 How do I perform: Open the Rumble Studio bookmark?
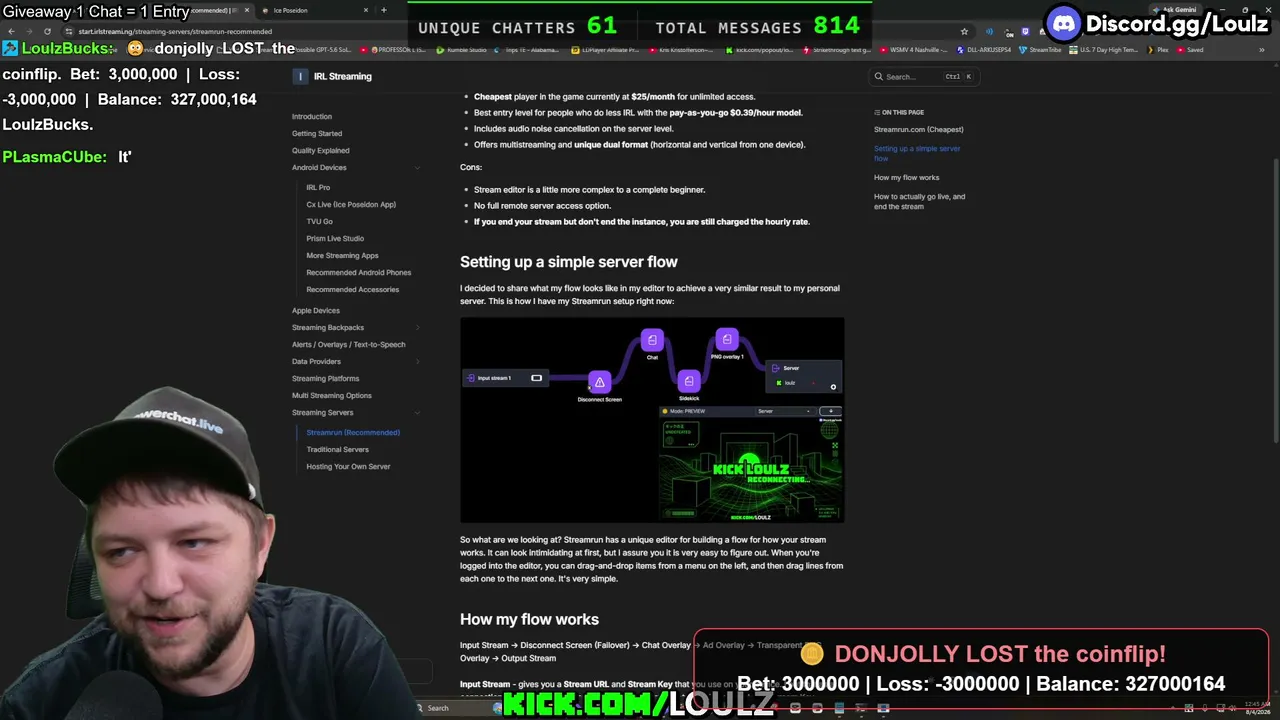click(x=462, y=50)
